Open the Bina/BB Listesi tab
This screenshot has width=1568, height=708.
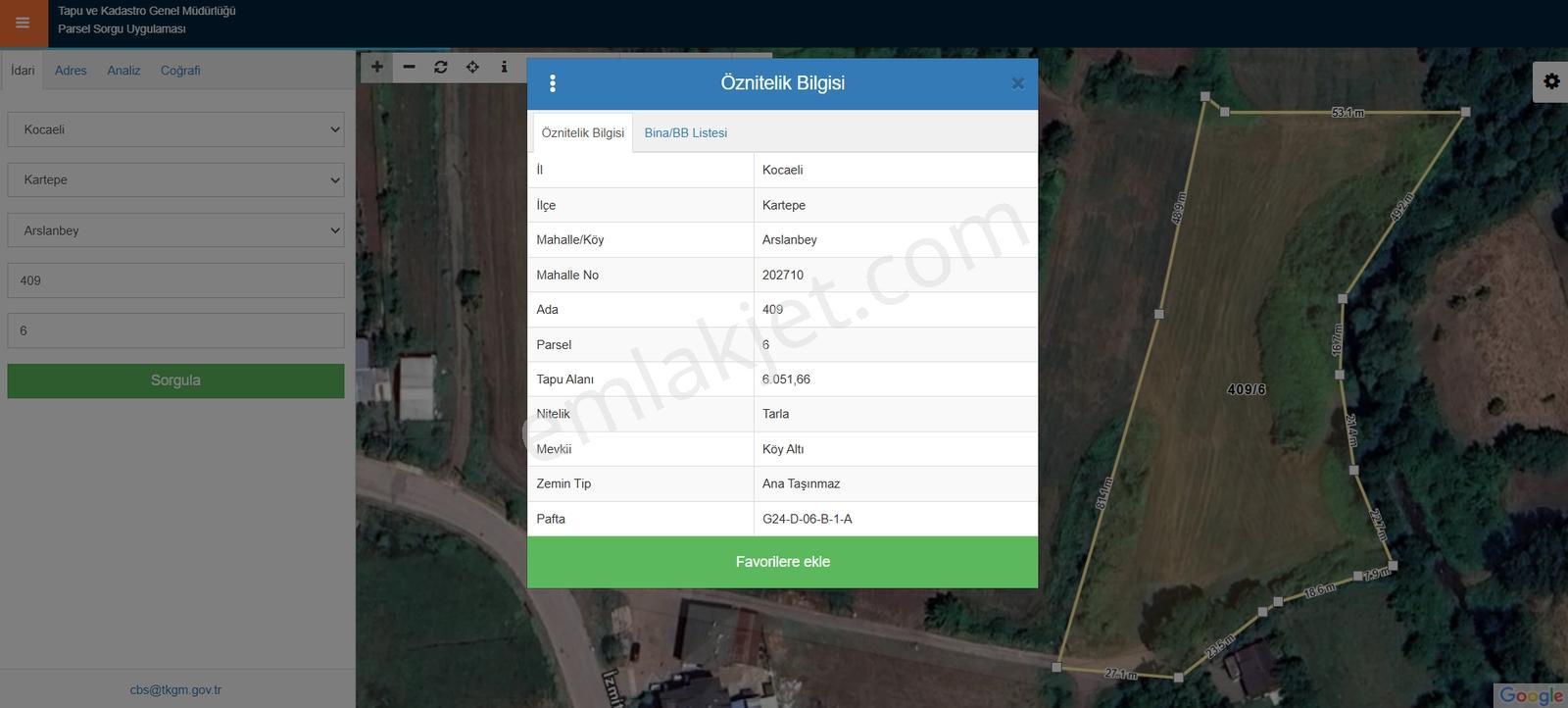(686, 132)
